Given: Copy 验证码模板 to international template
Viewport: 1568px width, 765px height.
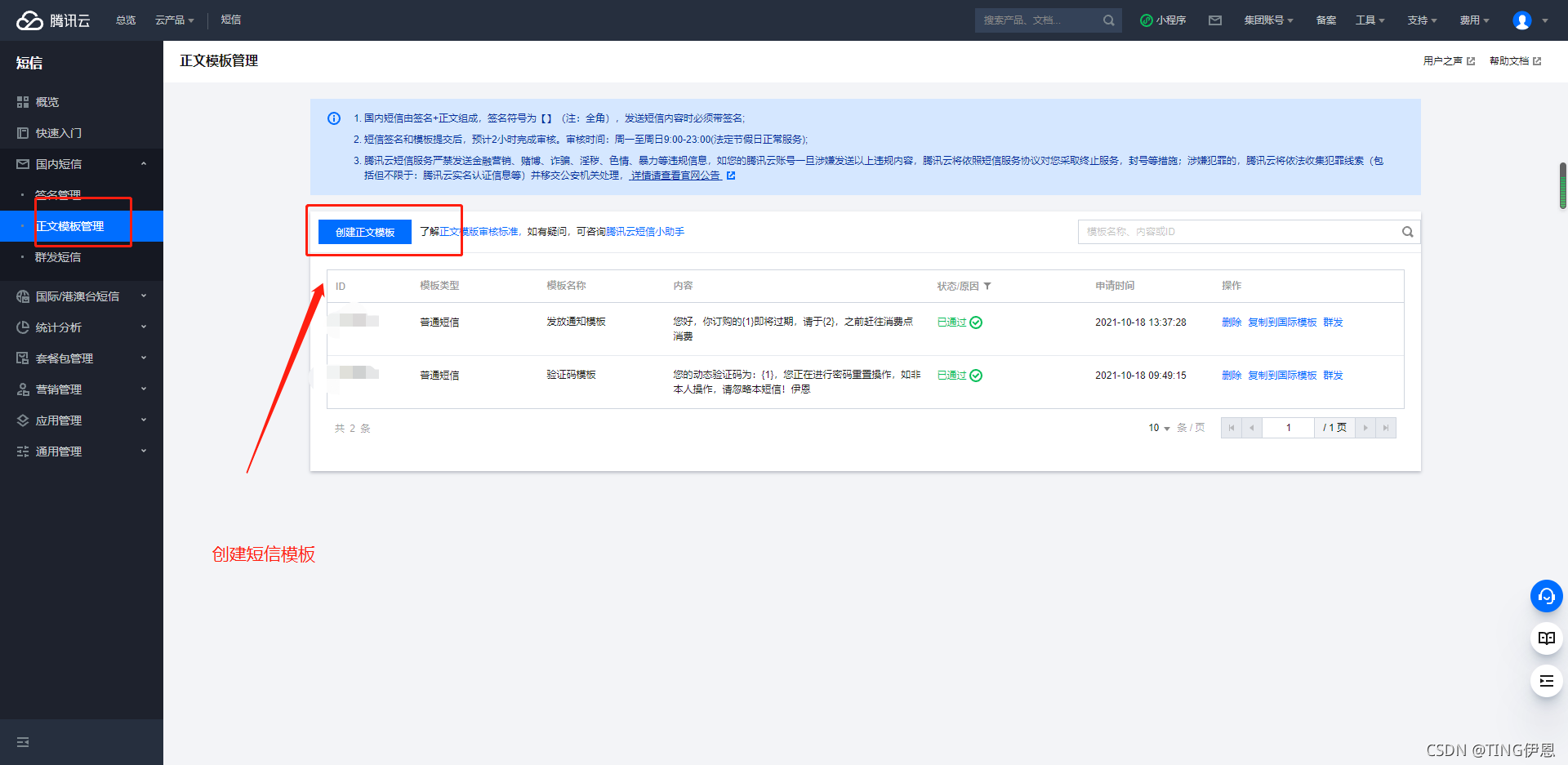Looking at the screenshot, I should 1282,376.
